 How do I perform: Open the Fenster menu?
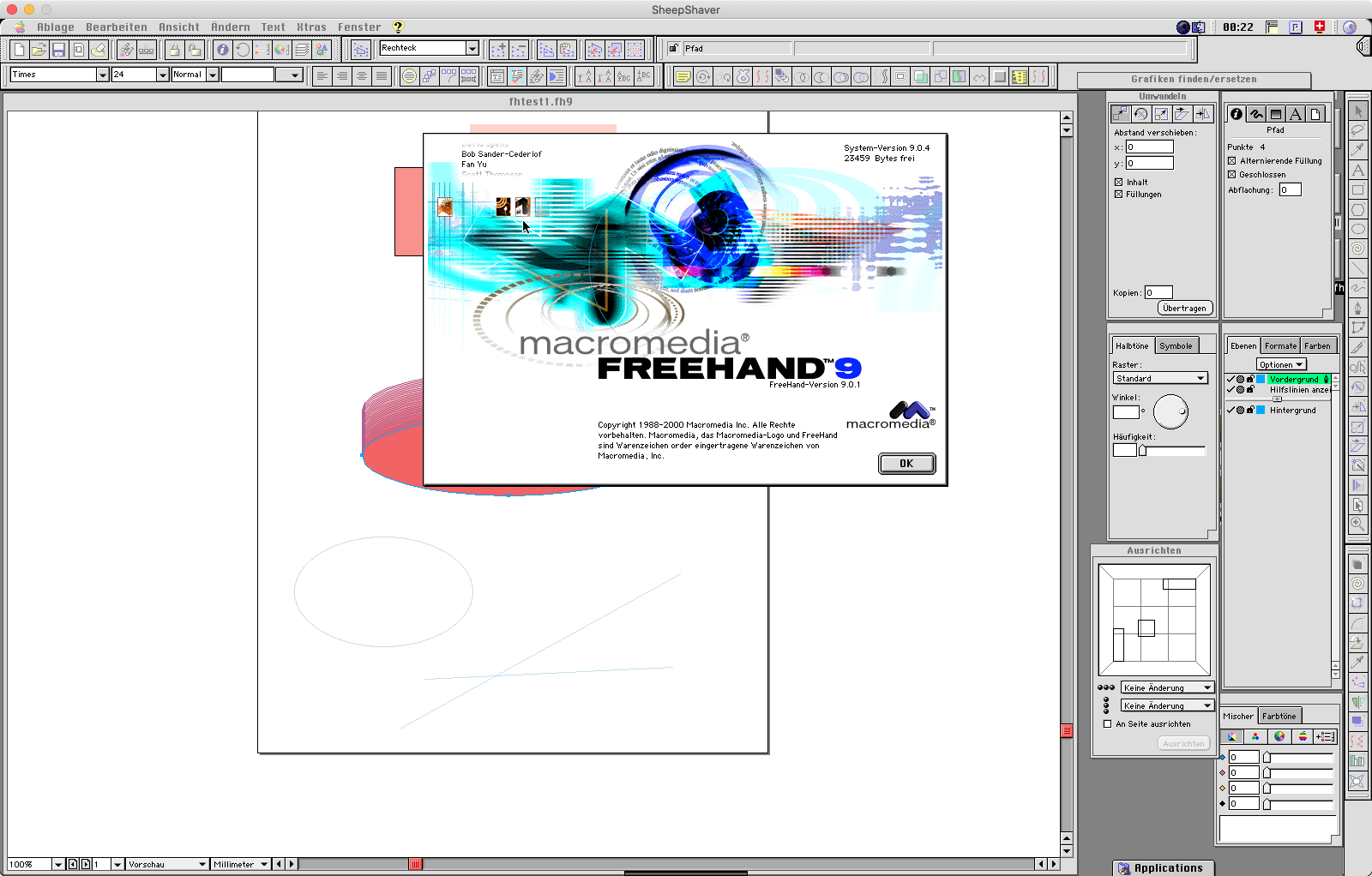(x=359, y=27)
